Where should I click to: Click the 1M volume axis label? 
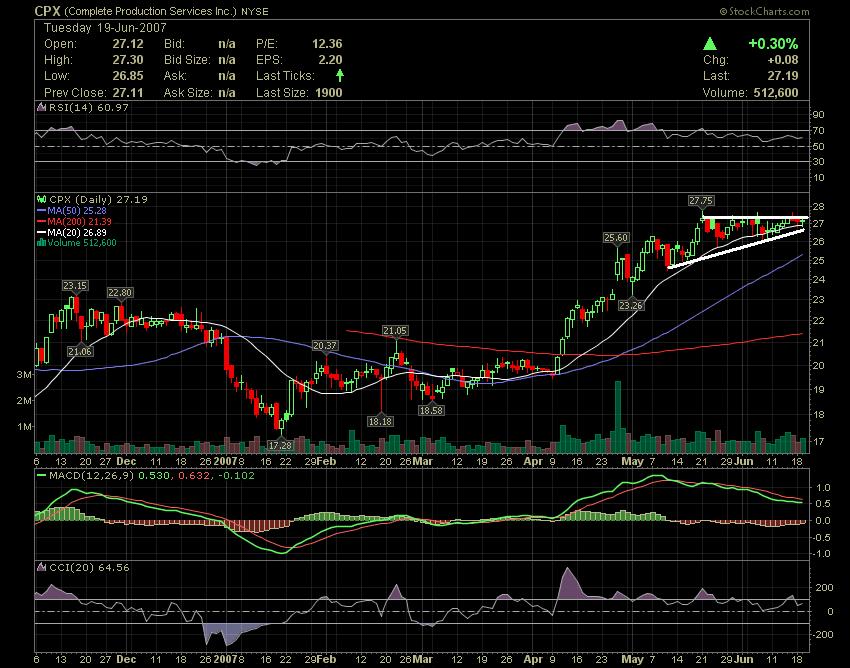tap(24, 426)
